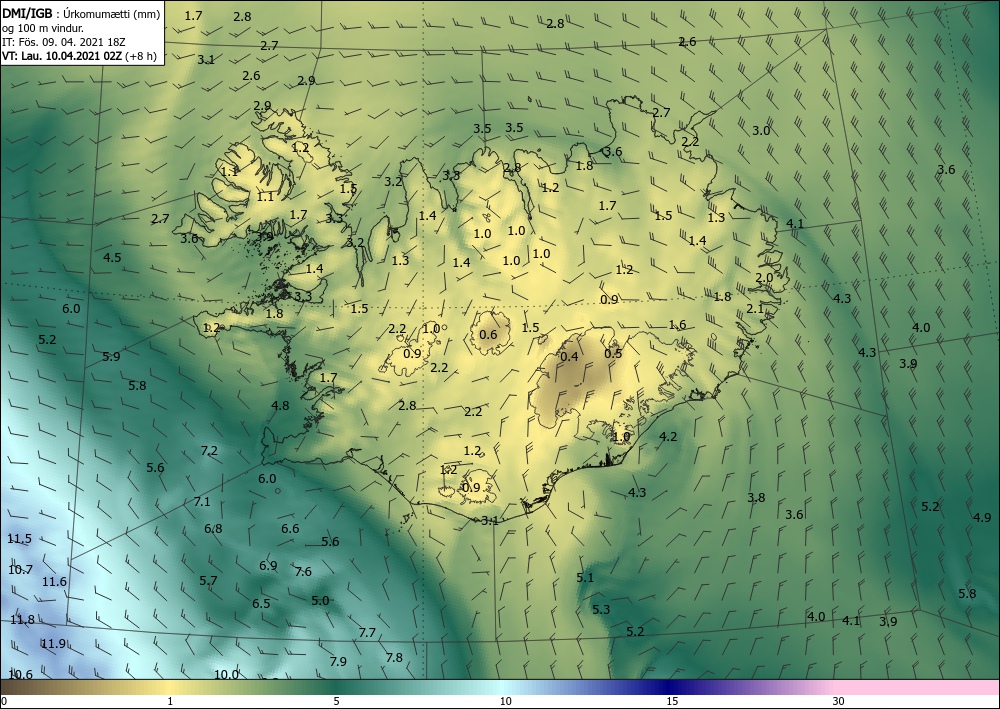Image resolution: width=1000 pixels, height=709 pixels.
Task: Click the map value '6.6'
Action: click(x=290, y=529)
